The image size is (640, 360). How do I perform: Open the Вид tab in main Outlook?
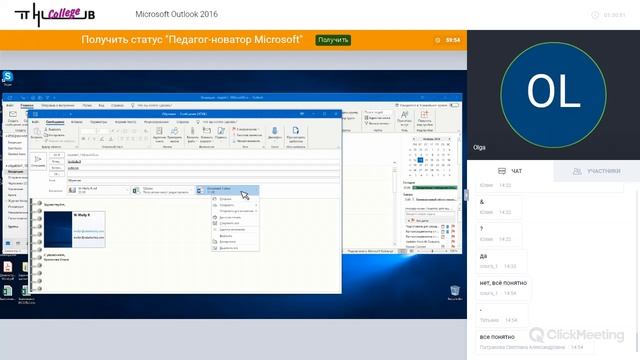click(x=101, y=105)
